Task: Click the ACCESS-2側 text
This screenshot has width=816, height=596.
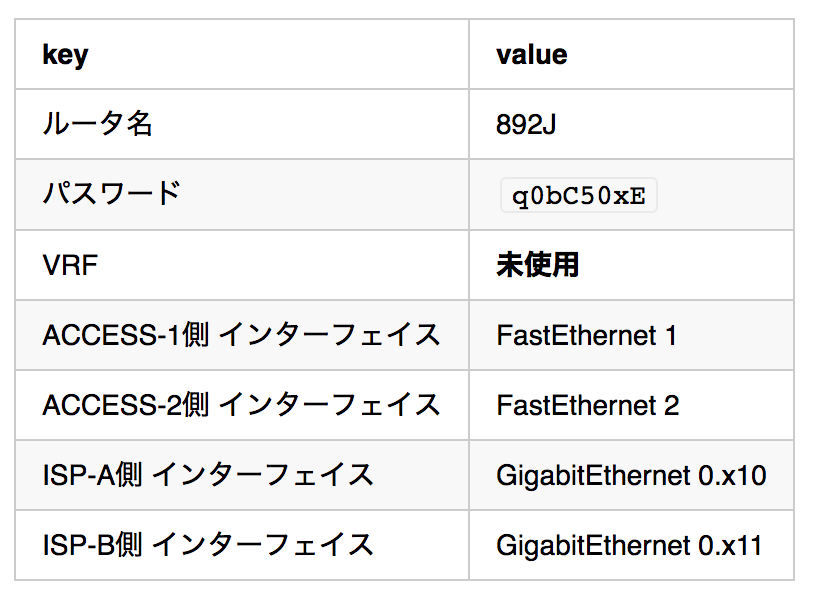Action: pos(125,405)
